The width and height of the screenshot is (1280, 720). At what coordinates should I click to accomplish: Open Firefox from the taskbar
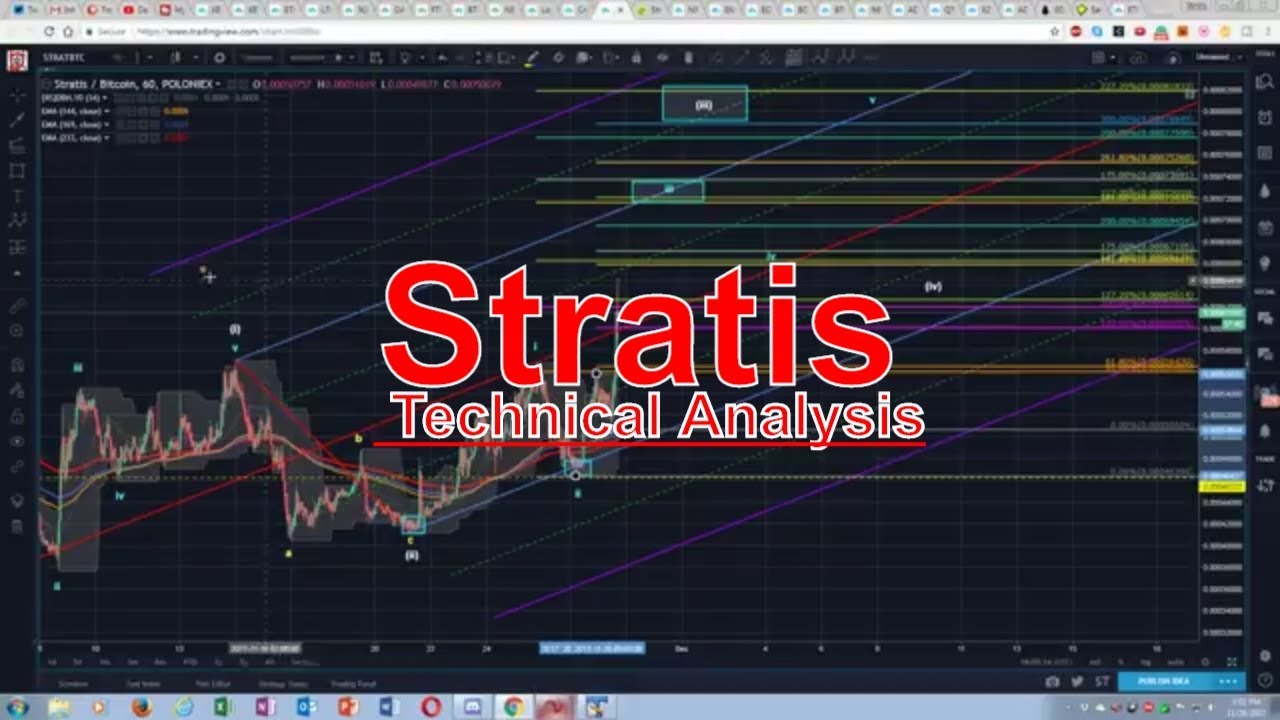(140, 707)
